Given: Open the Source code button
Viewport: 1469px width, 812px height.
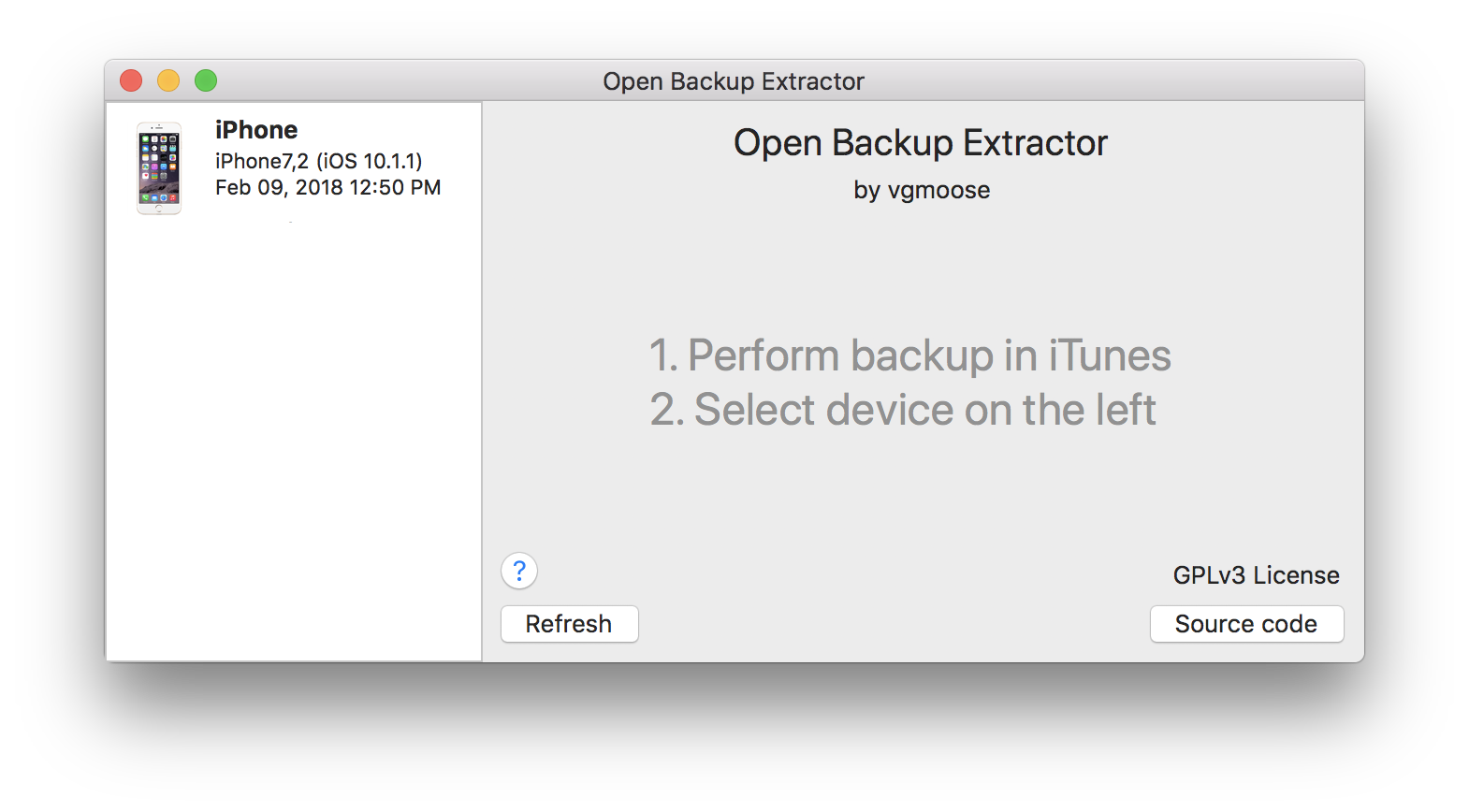Looking at the screenshot, I should (x=1246, y=624).
